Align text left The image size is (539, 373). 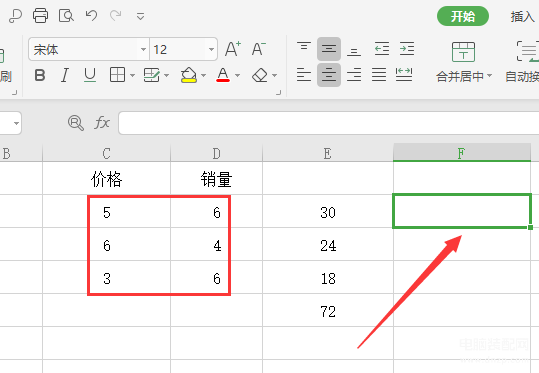coord(304,75)
